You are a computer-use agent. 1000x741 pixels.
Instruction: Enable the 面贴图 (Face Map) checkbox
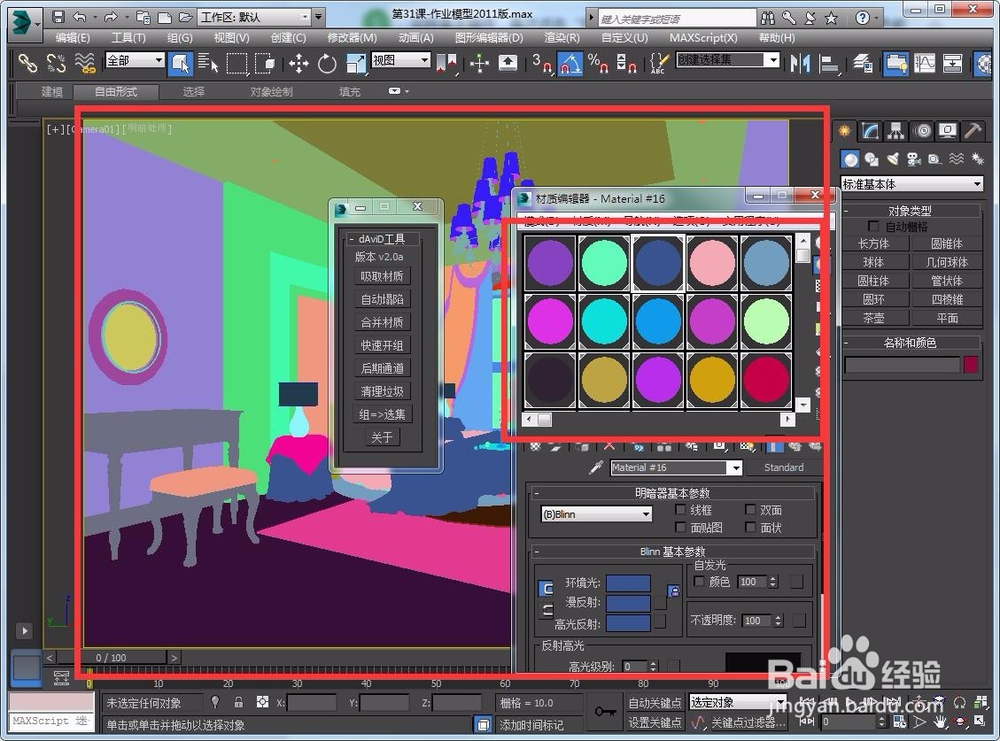pos(680,527)
